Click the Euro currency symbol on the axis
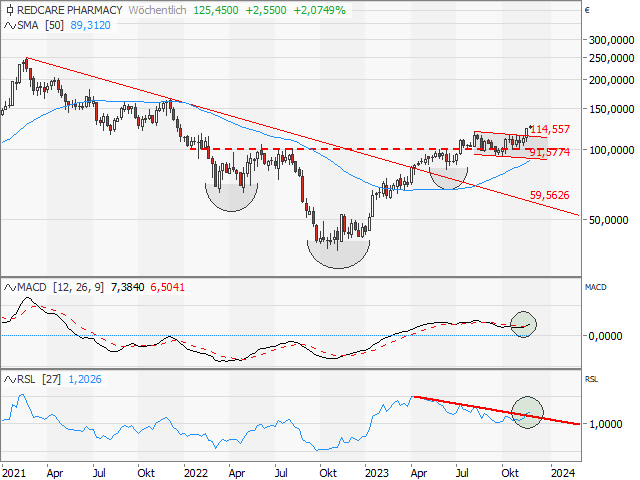Image resolution: width=640 pixels, height=480 pixels. (x=587, y=10)
